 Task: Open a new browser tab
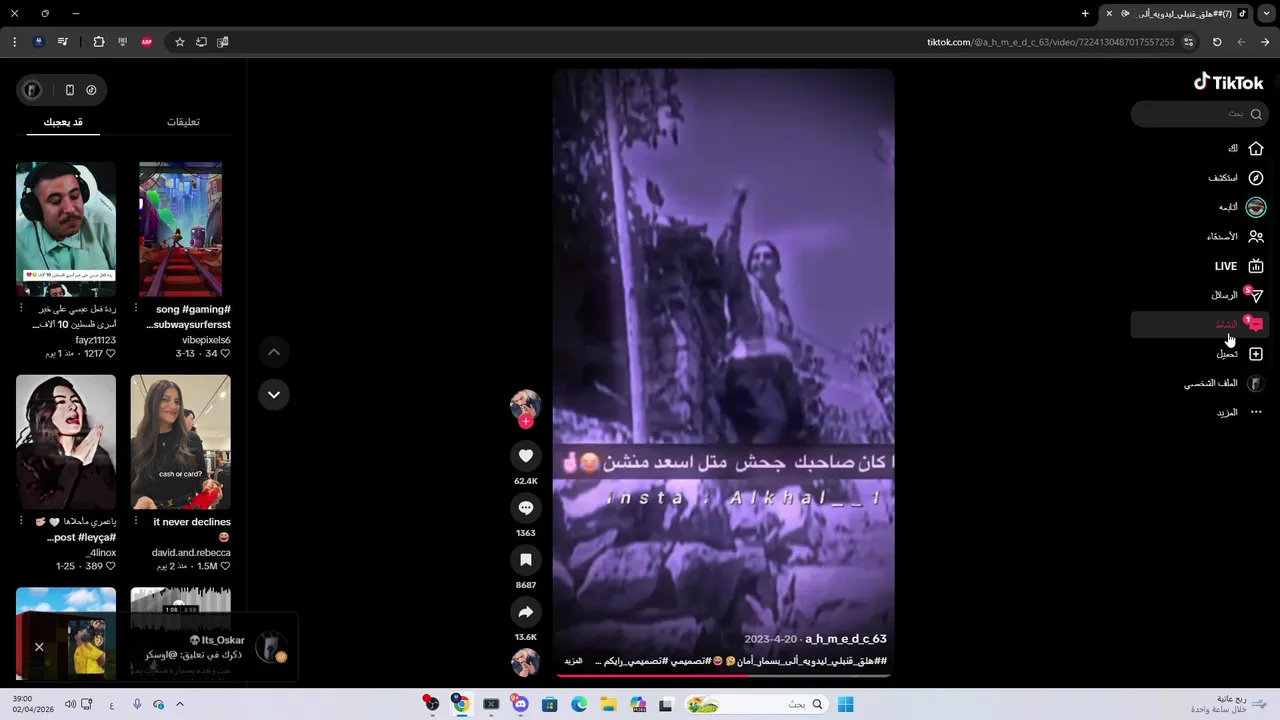1085,13
